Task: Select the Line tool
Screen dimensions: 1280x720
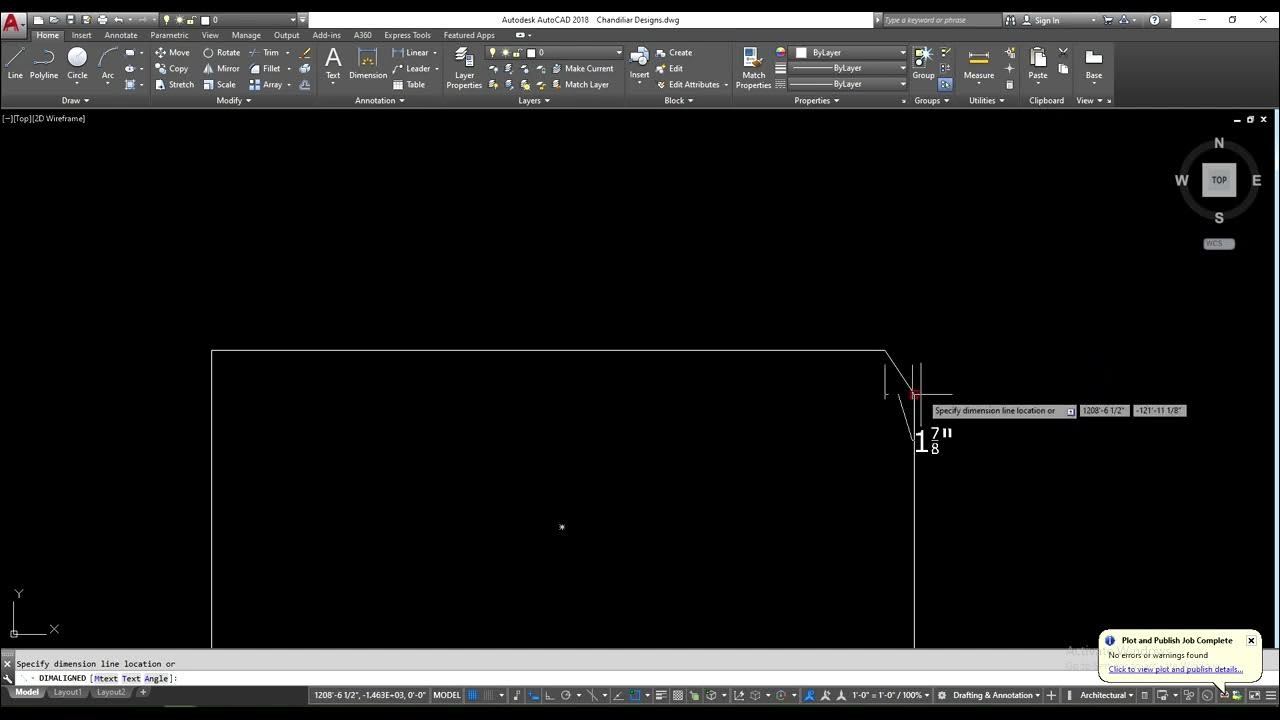Action: (x=15, y=63)
